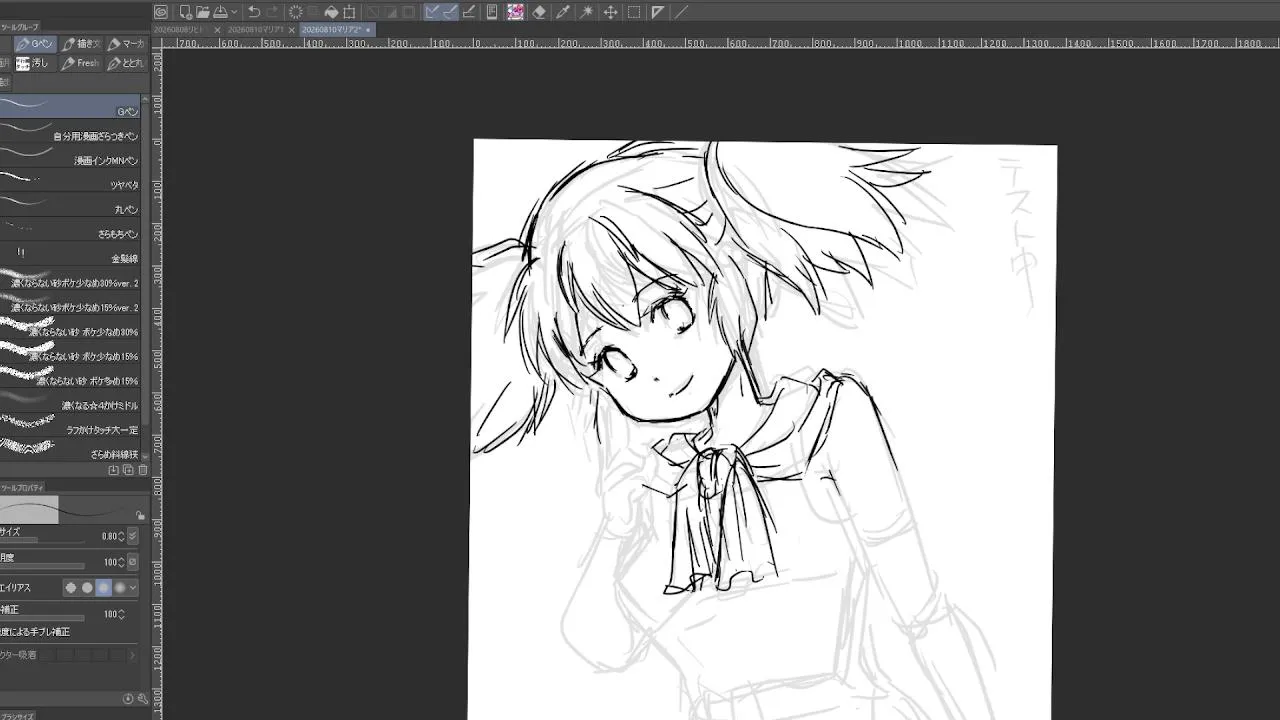Image resolution: width=1280 pixels, height=720 pixels.
Task: Open the マーカー tool group tab
Action: point(126,44)
